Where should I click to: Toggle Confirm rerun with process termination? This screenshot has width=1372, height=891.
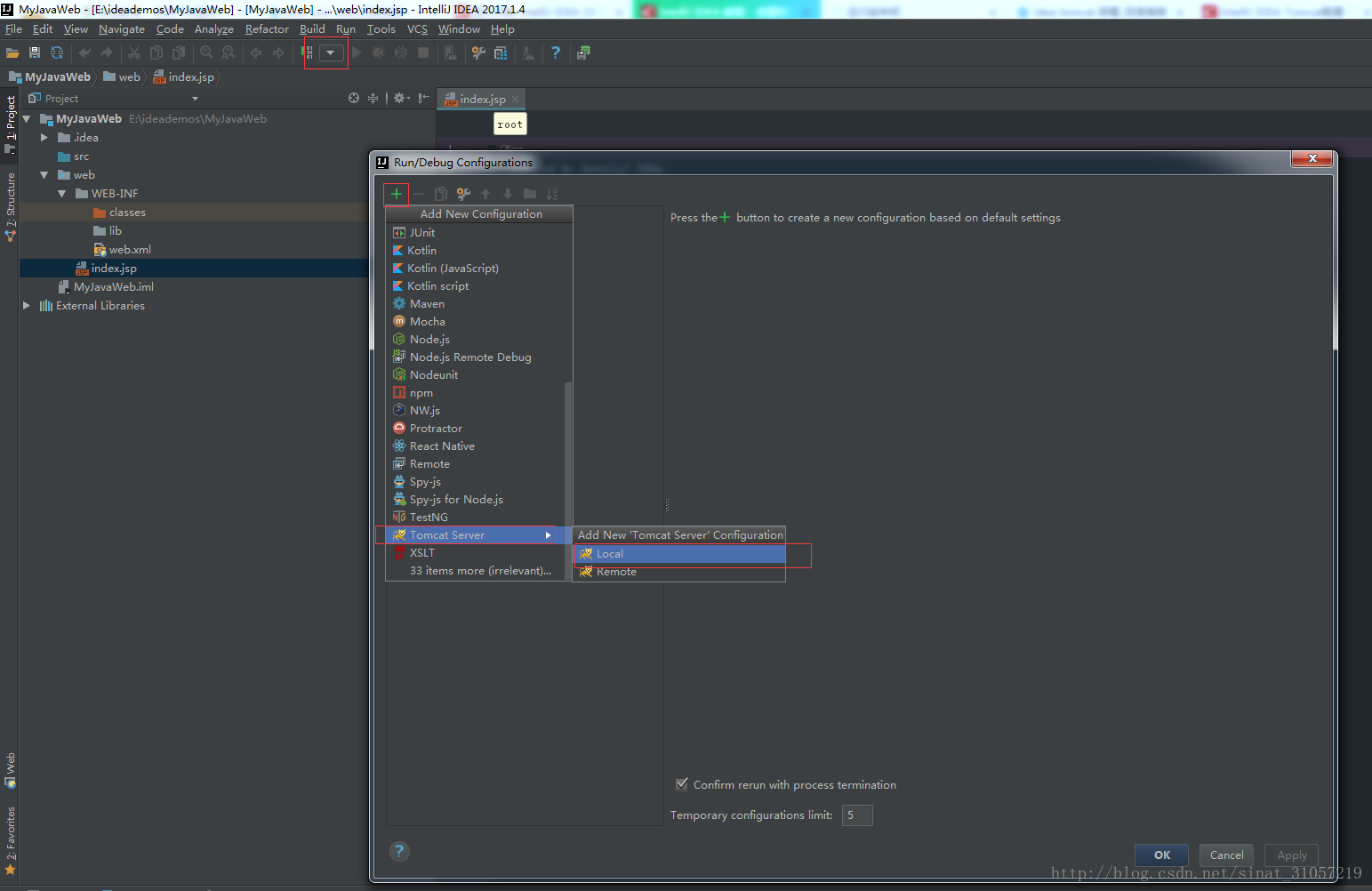[682, 784]
